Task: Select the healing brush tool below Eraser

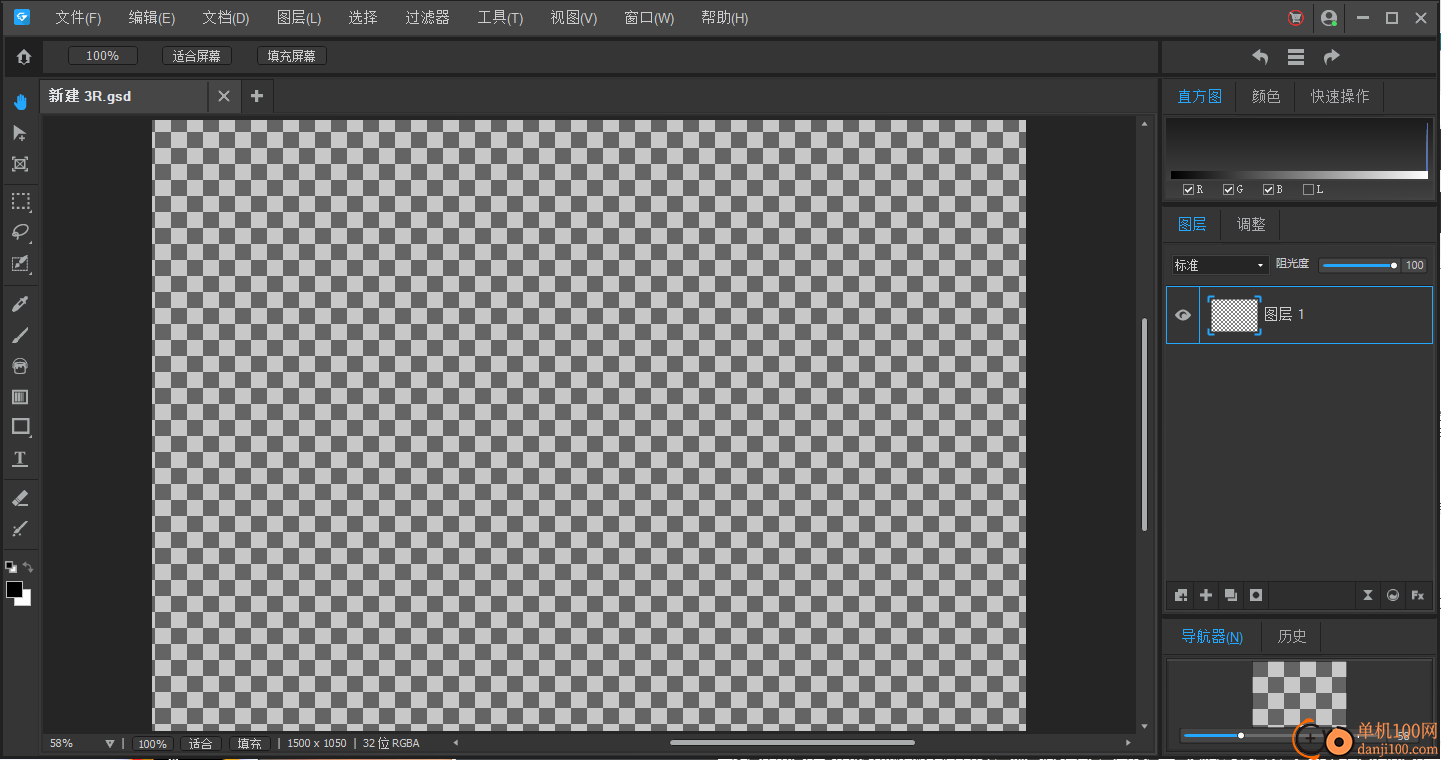Action: [20, 528]
